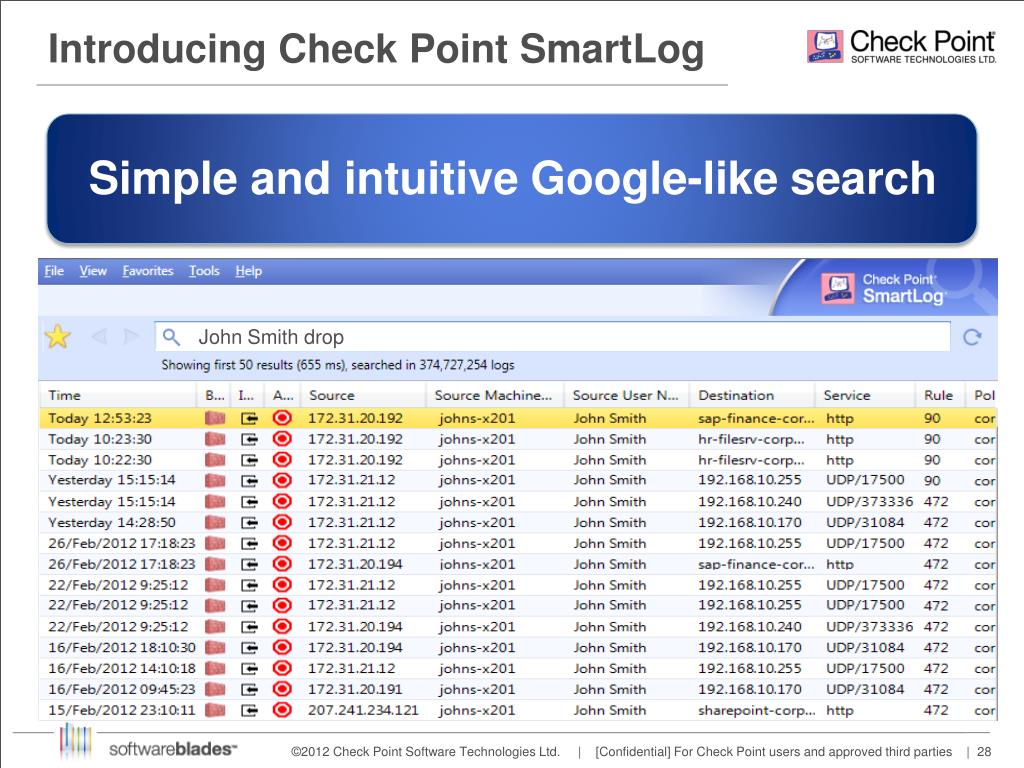Click the magnifier icon in search box
Screen dimensions: 1024x768
(171, 337)
